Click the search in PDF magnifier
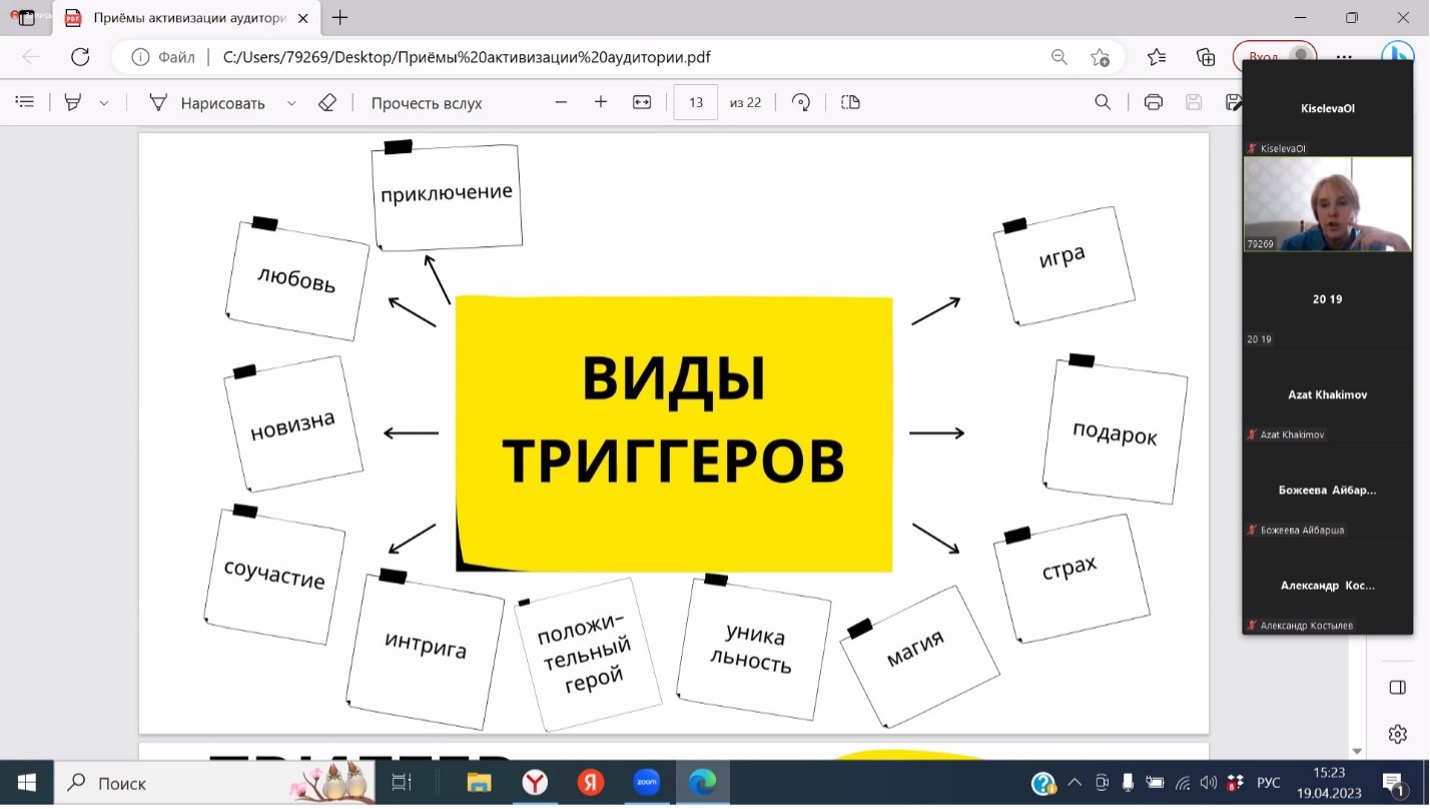The height and width of the screenshot is (809, 1430). click(1103, 102)
